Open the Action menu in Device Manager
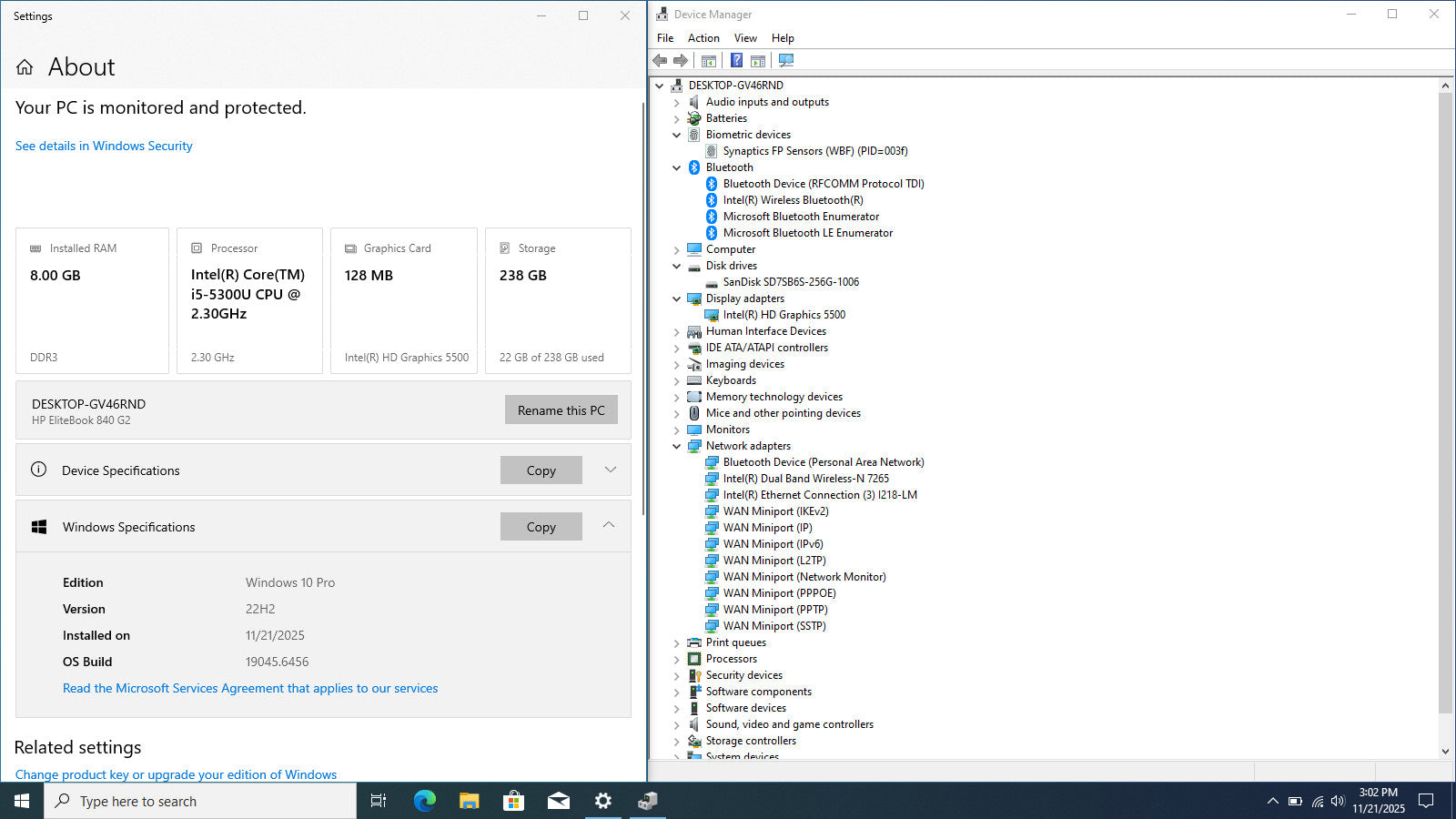This screenshot has width=1456, height=819. 703,38
